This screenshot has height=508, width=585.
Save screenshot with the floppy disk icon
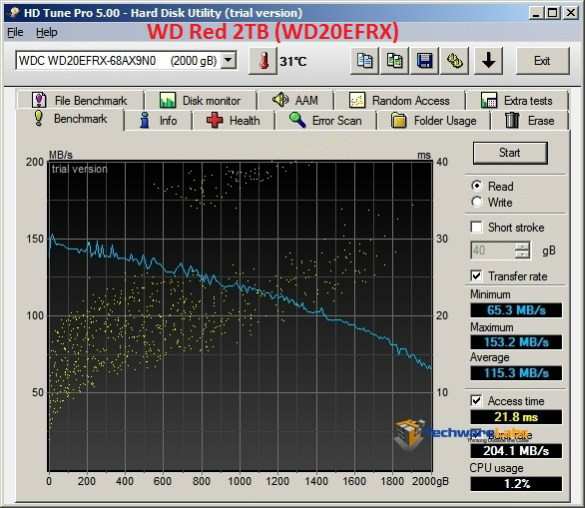coord(425,61)
